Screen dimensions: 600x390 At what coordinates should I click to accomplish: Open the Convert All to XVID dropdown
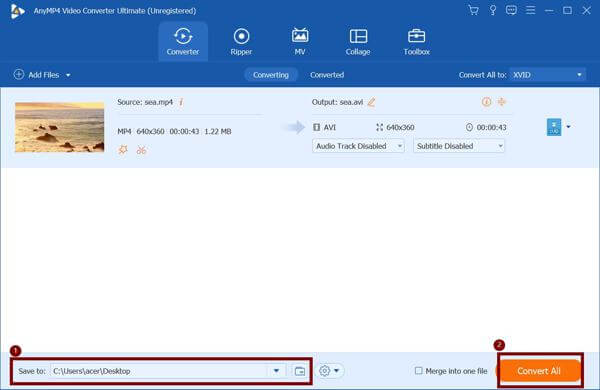[x=548, y=75]
